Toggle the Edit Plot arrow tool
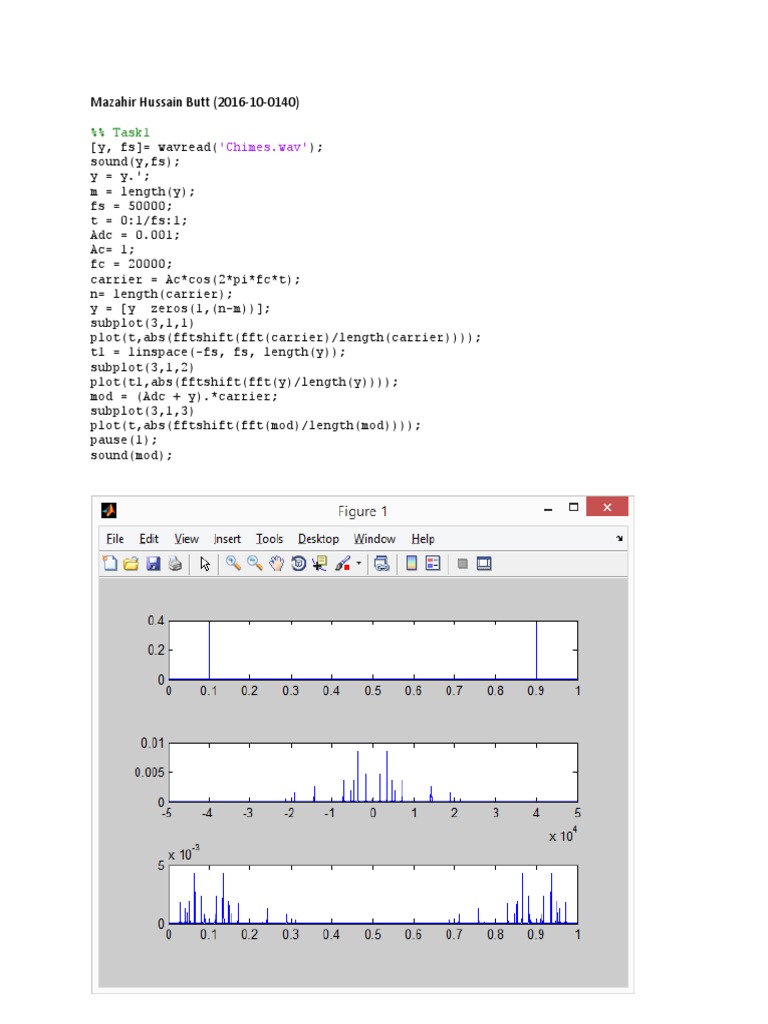The width and height of the screenshot is (768, 1024). (x=205, y=564)
